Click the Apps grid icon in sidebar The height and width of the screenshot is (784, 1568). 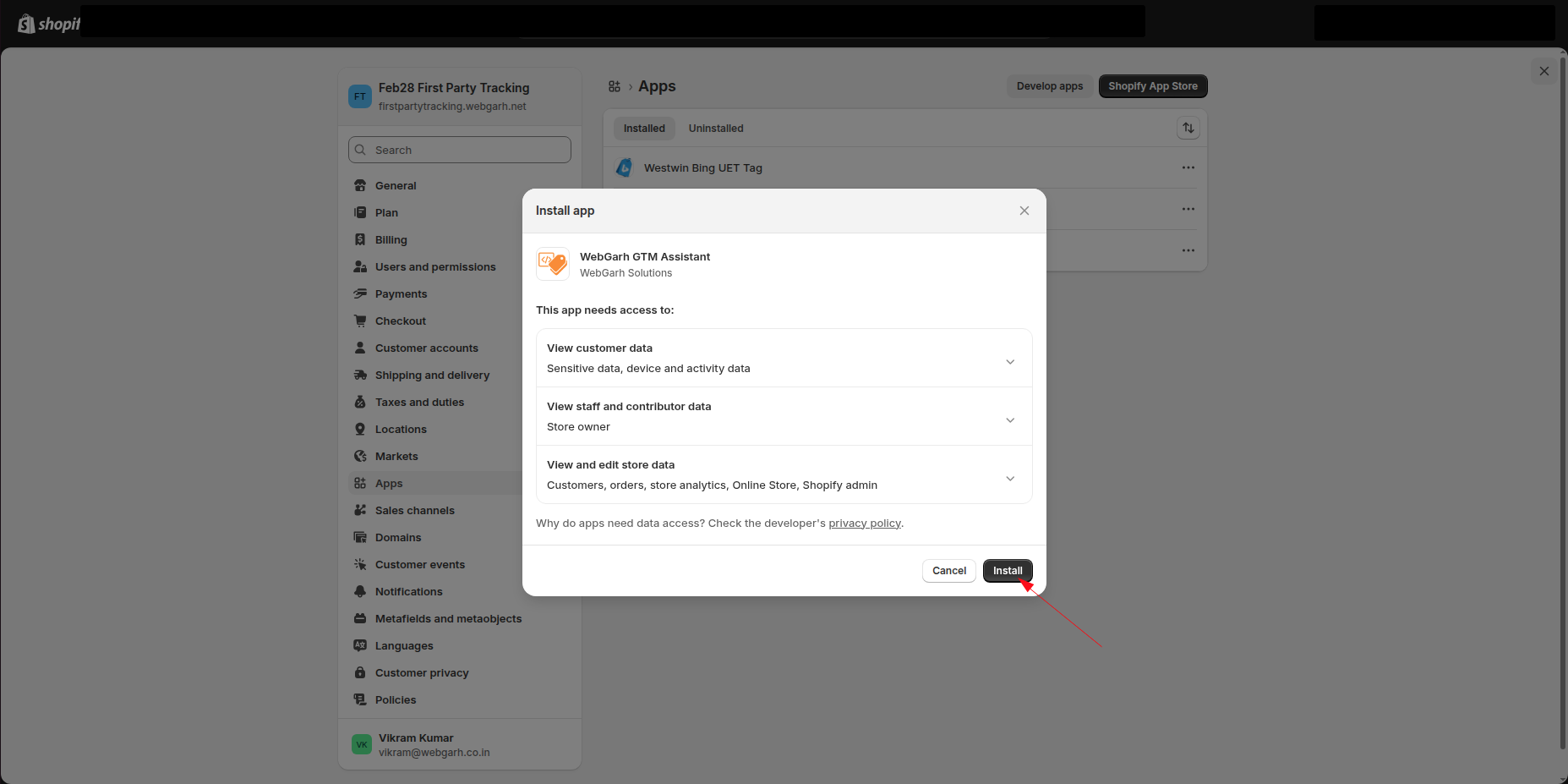click(x=360, y=483)
